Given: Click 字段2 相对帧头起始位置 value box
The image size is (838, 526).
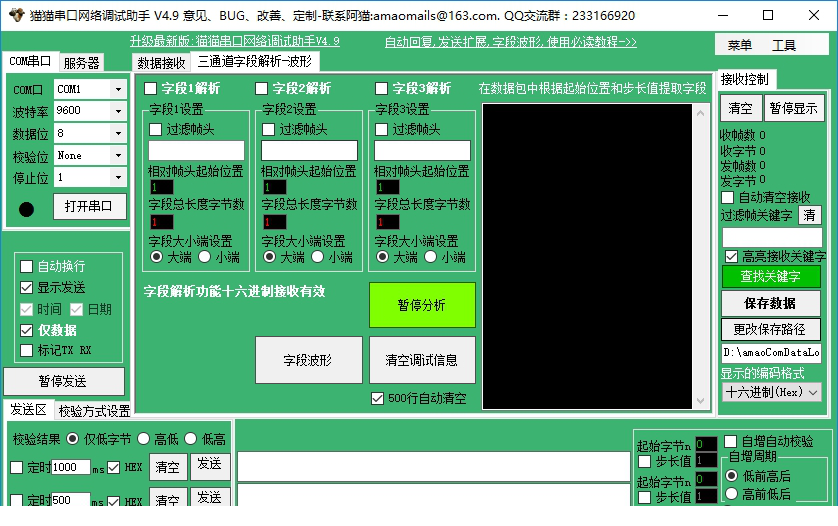Looking at the screenshot, I should (275, 187).
